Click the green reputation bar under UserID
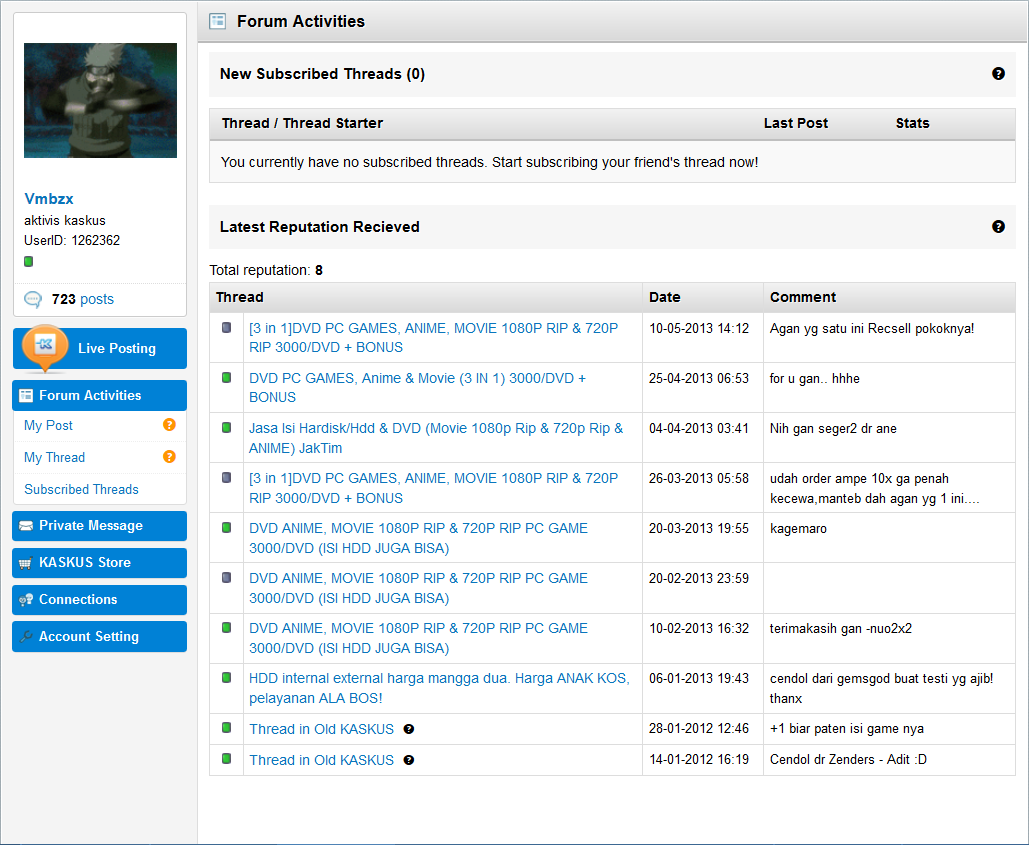1029x845 pixels. pos(29,262)
